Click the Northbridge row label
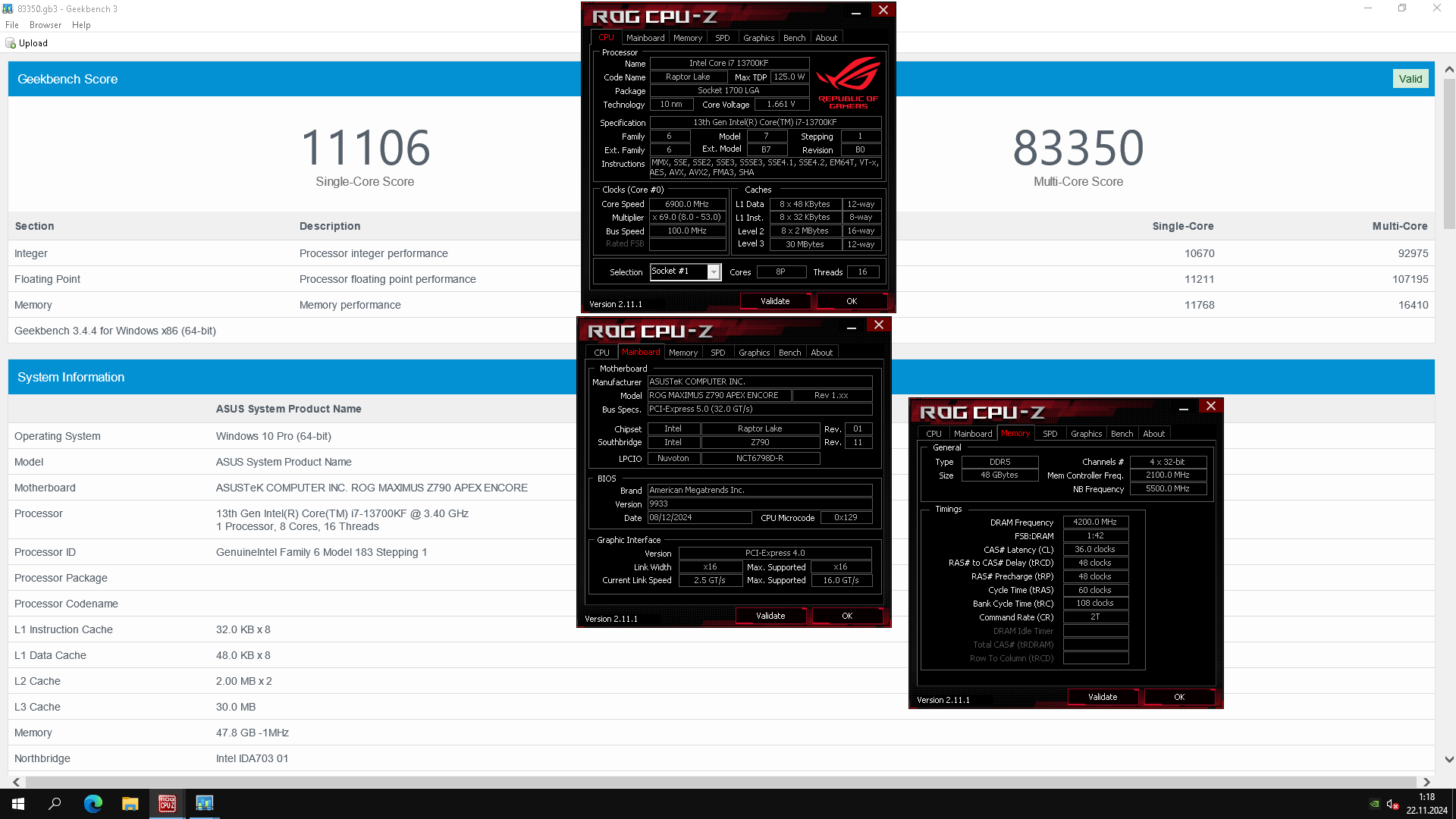Image resolution: width=1456 pixels, height=819 pixels. [42, 758]
